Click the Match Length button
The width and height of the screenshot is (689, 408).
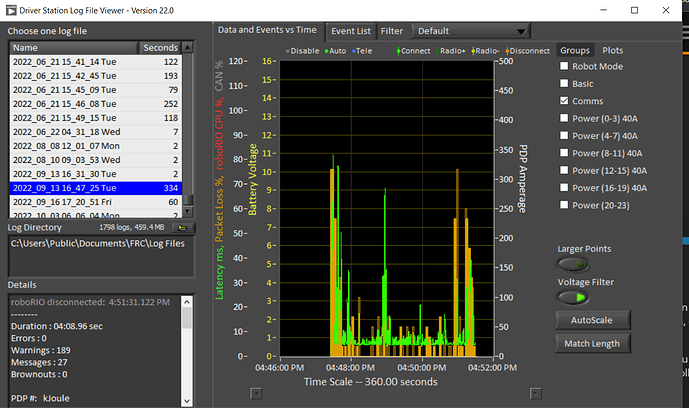tap(592, 343)
